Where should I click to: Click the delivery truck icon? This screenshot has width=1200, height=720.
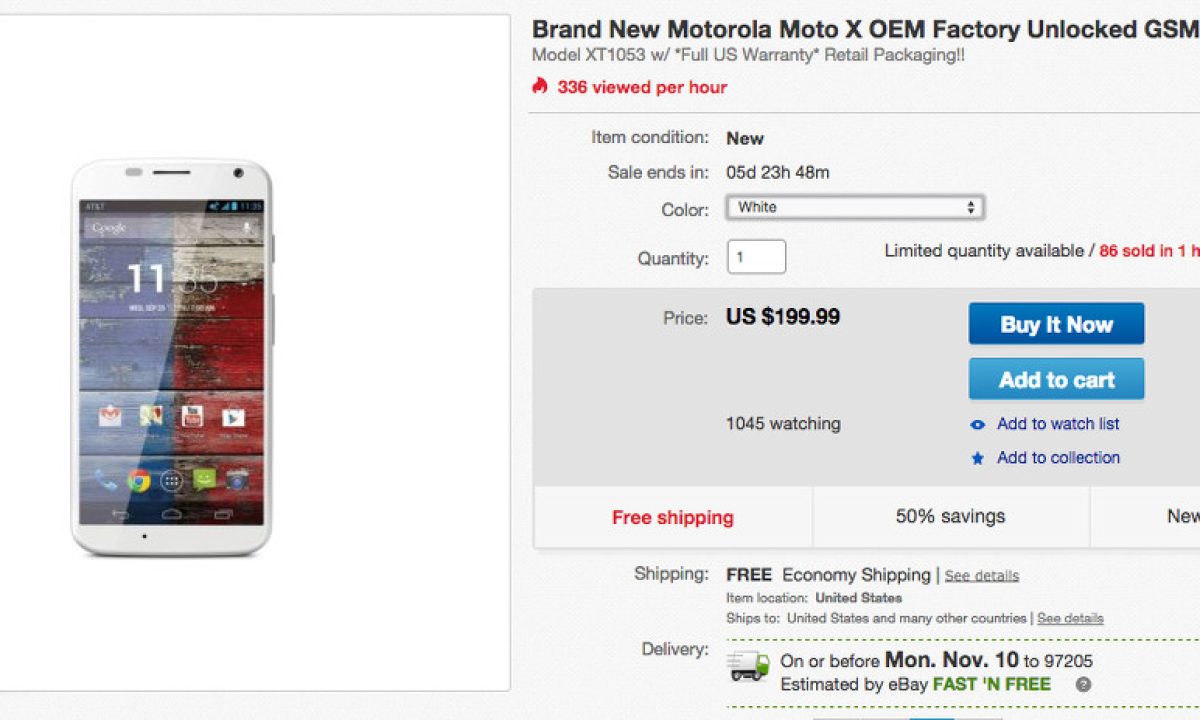click(x=748, y=665)
